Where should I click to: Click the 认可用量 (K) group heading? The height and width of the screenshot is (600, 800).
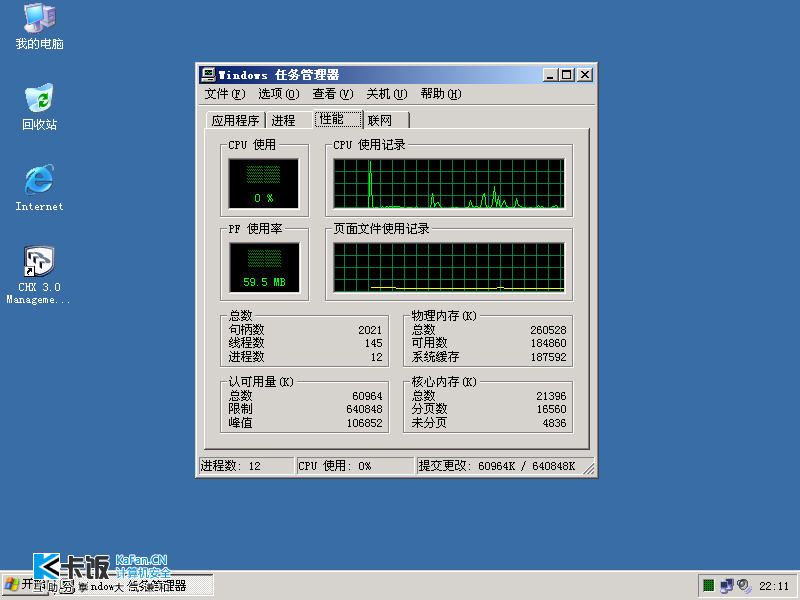(x=261, y=382)
